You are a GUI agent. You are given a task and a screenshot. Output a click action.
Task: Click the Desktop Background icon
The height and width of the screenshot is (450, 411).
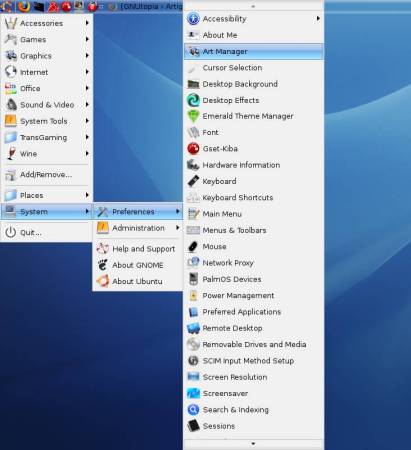click(x=193, y=84)
